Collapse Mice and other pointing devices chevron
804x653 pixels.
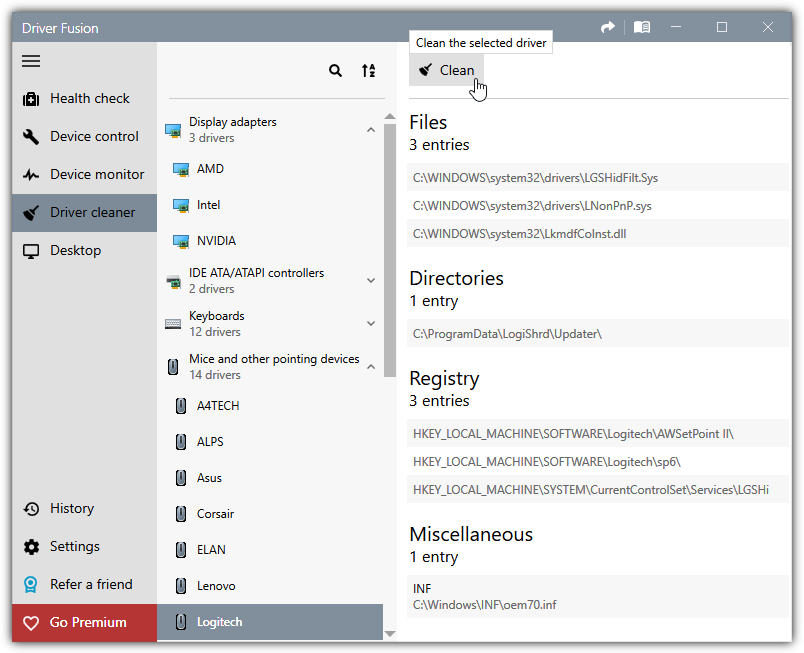[x=371, y=367]
